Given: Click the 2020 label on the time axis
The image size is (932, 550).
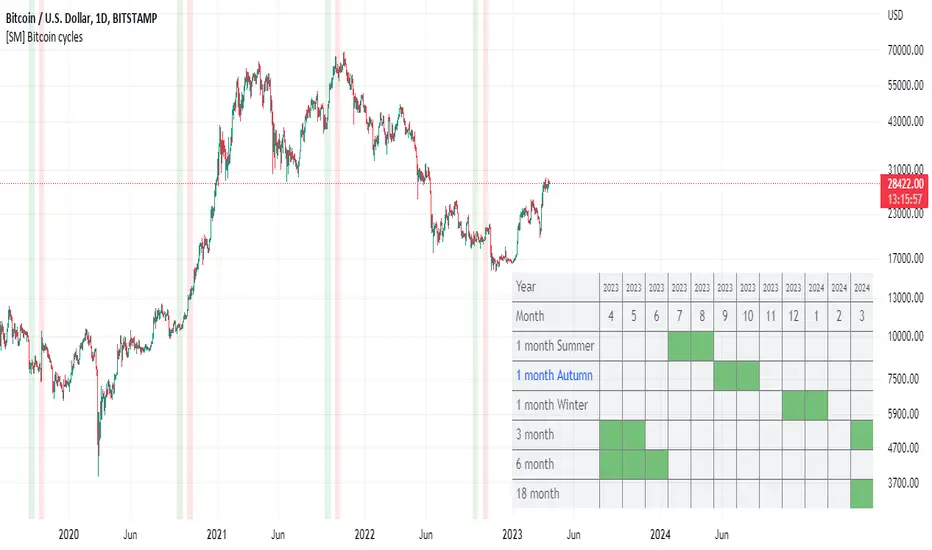Looking at the screenshot, I should click(70, 535).
